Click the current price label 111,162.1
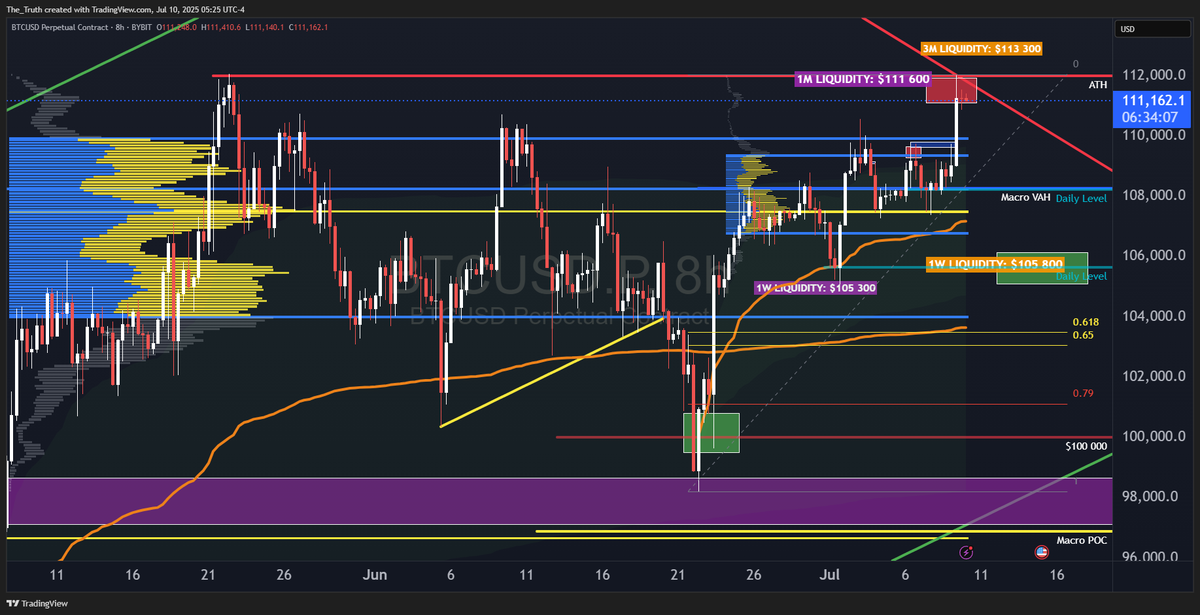The height and width of the screenshot is (615, 1200). tap(1153, 100)
